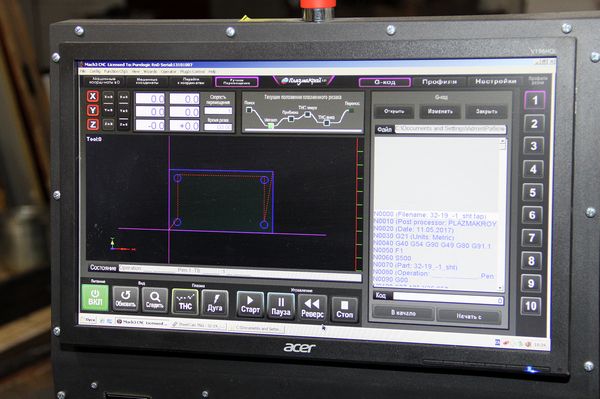Toggle the THC plasma height control
600x399 pixels.
click(185, 302)
